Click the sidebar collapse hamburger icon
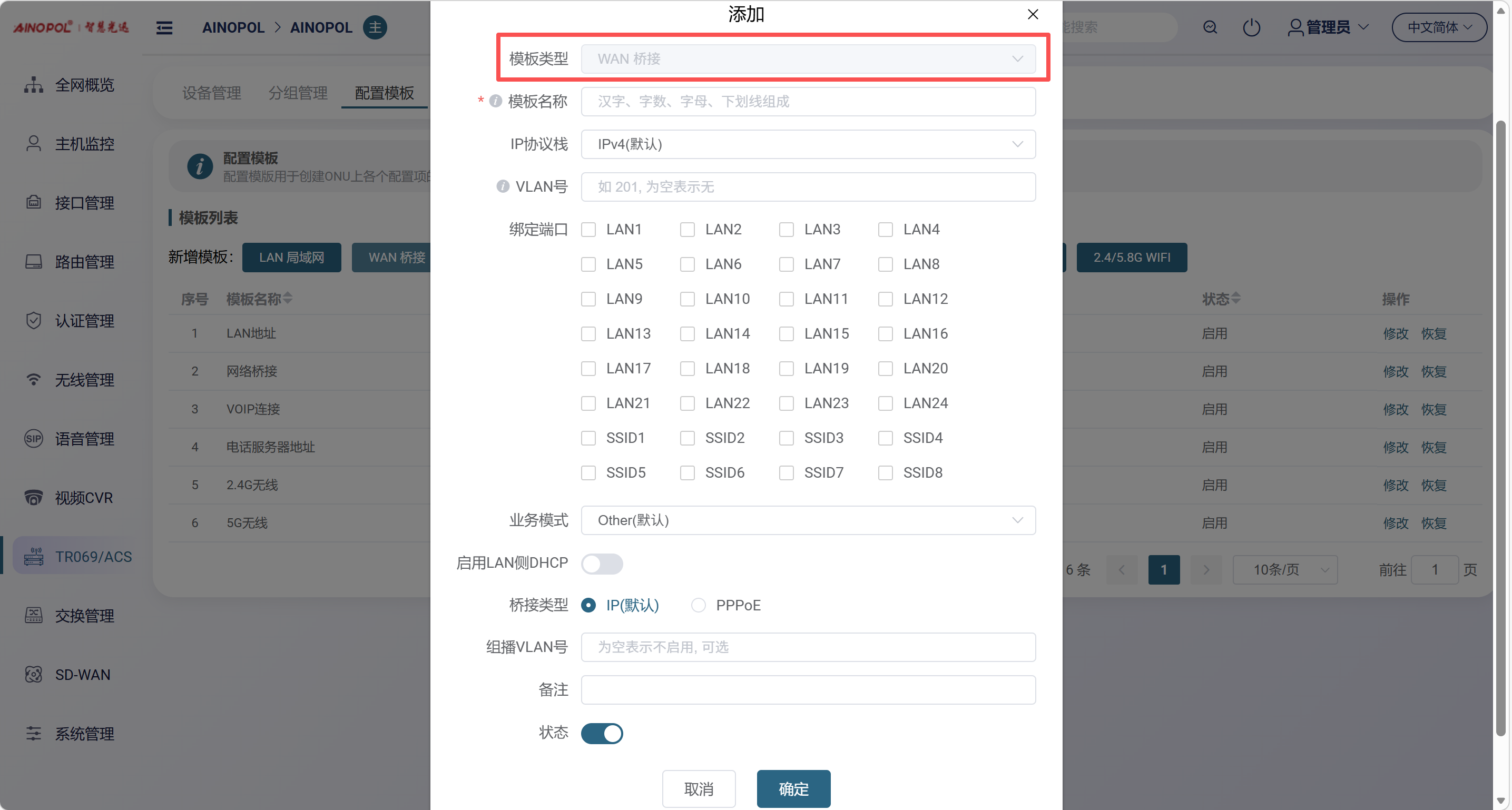 point(164,27)
